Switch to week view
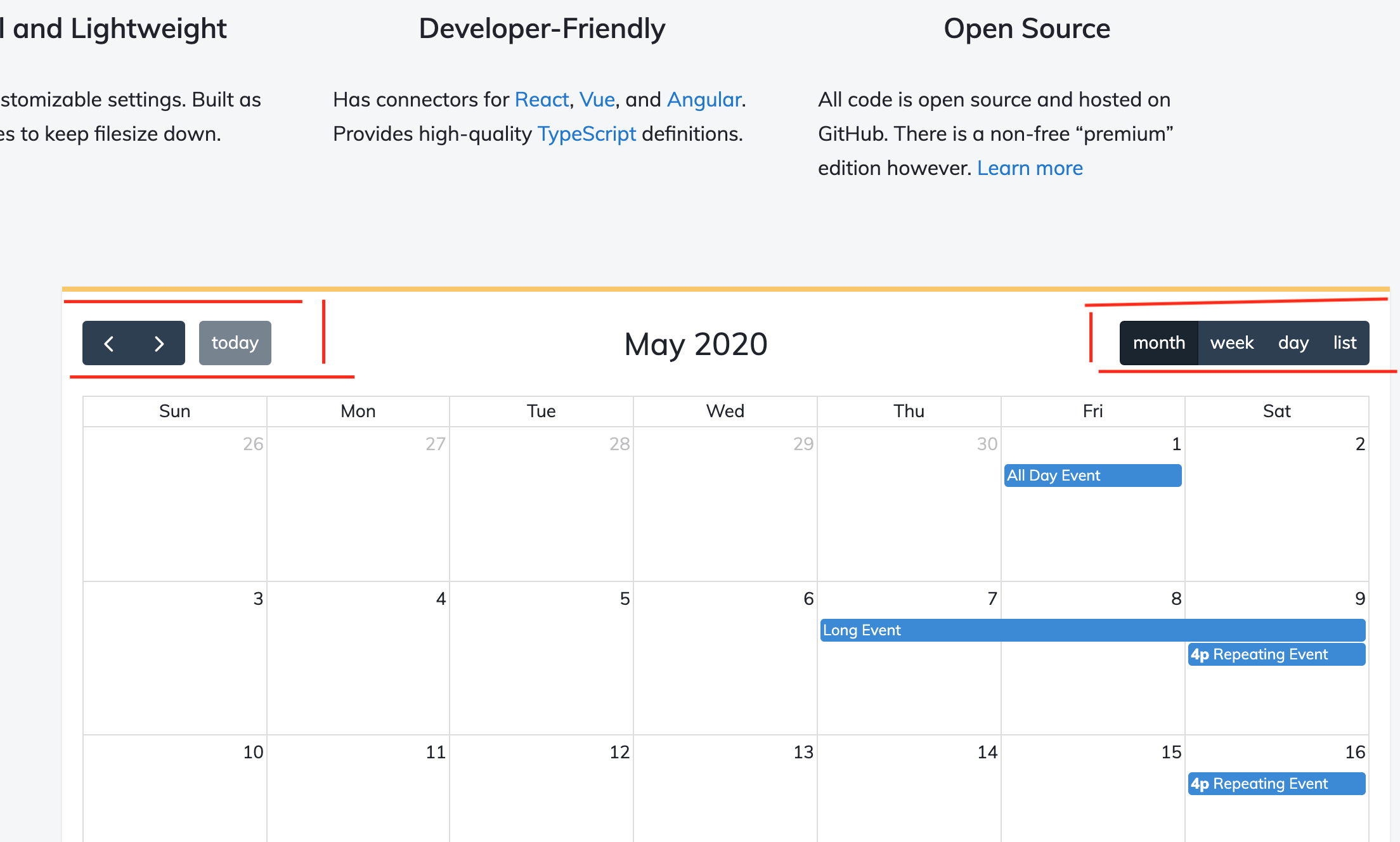This screenshot has height=842, width=1400. tap(1231, 343)
